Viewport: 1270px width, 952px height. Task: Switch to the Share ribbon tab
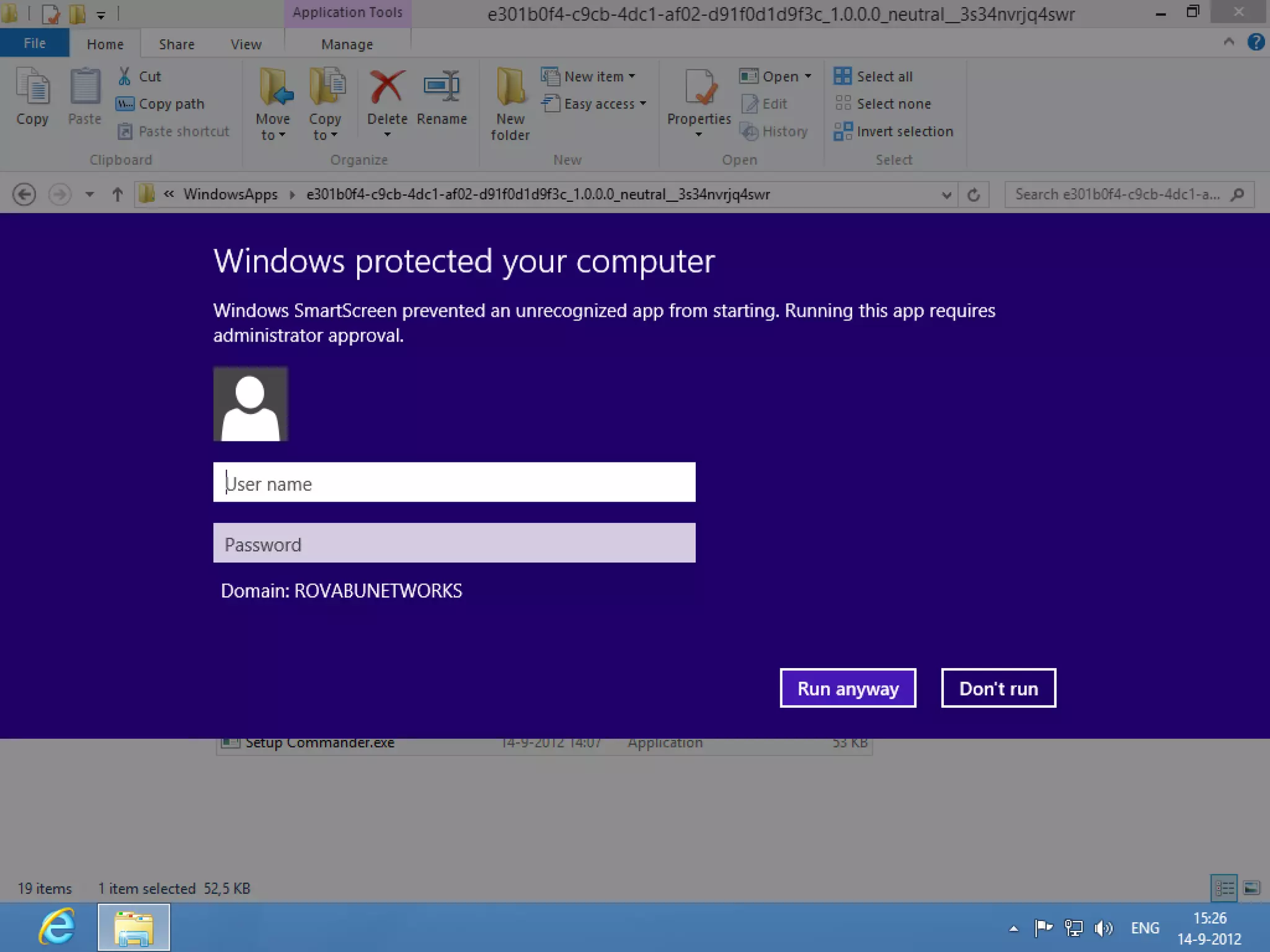coord(177,44)
